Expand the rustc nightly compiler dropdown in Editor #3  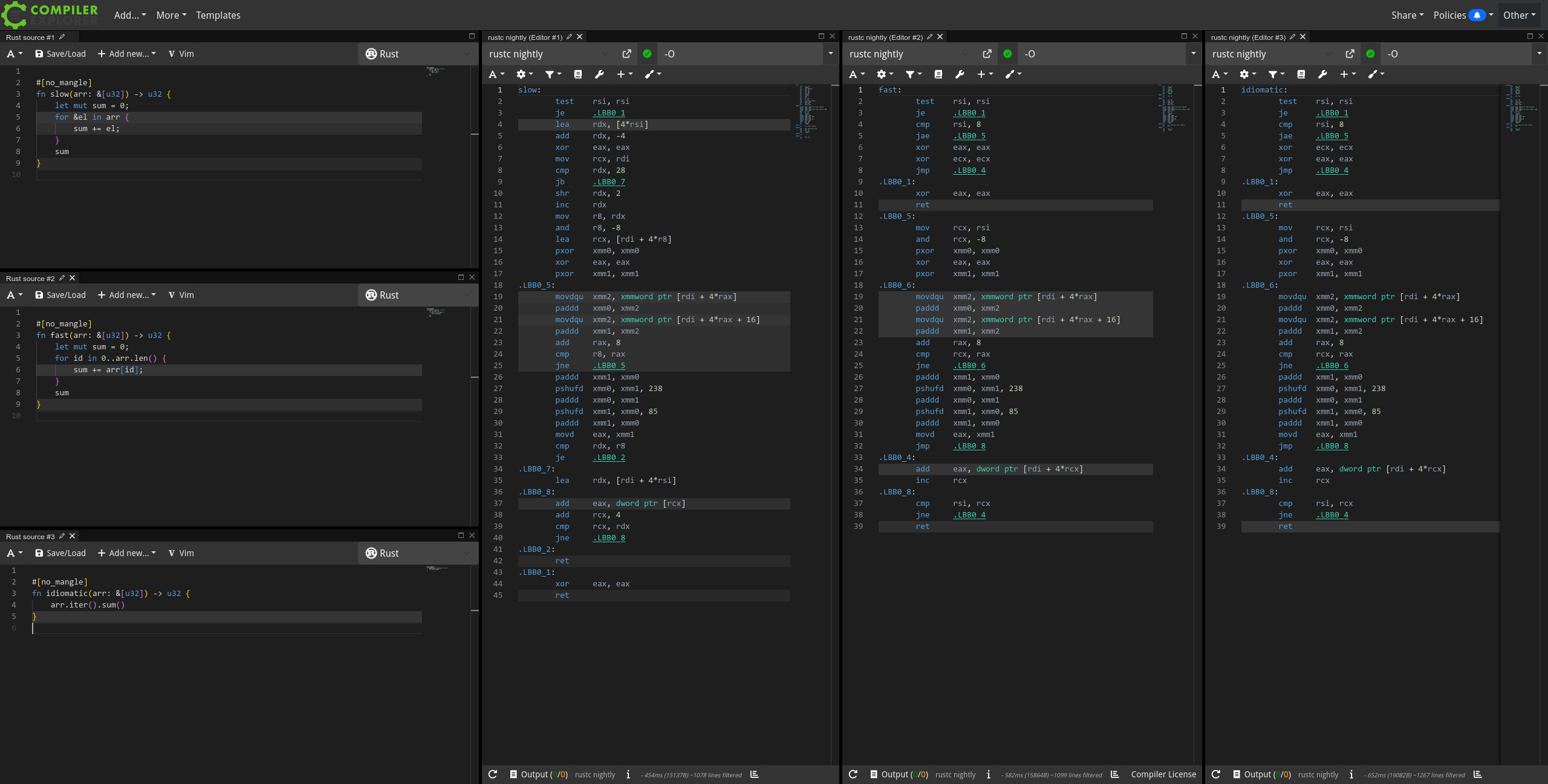click(1270, 54)
